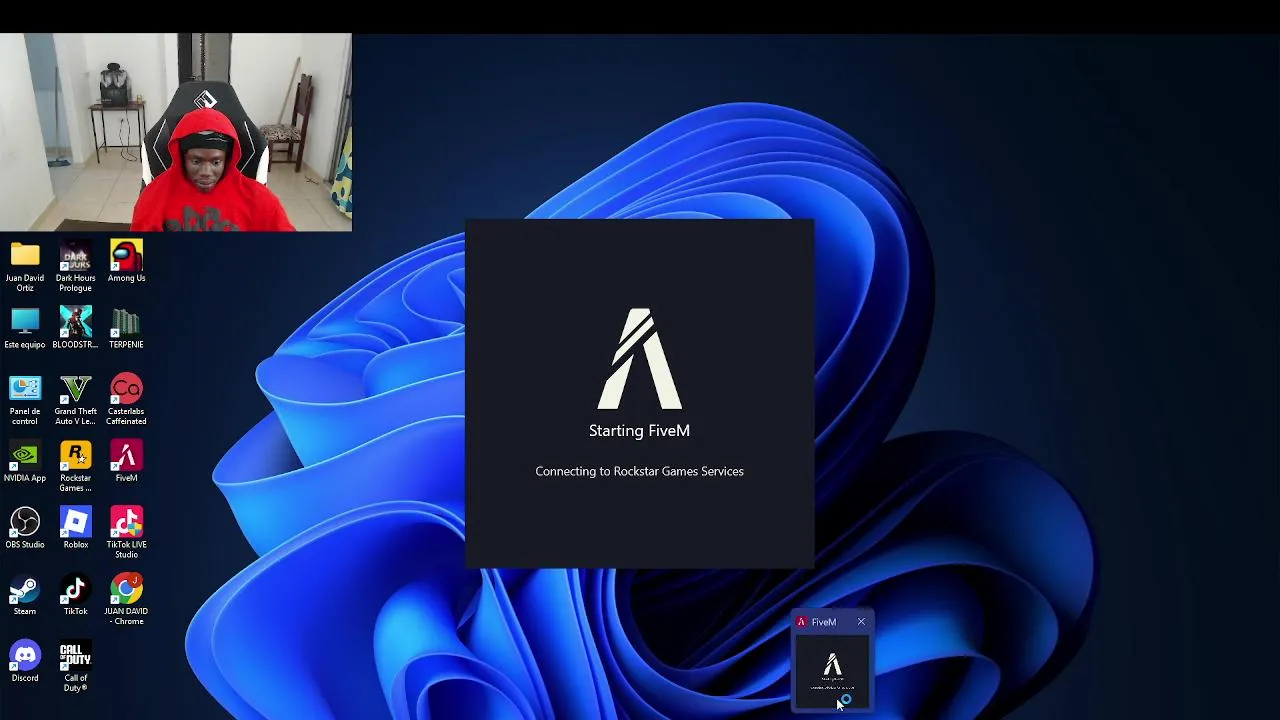
Task: Close the FiveM taskbar preview
Action: click(861, 622)
